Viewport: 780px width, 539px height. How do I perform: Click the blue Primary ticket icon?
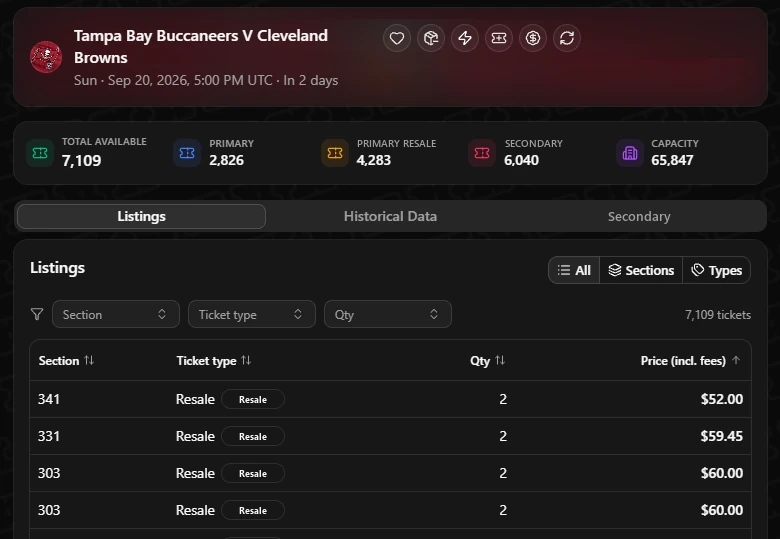pos(187,153)
